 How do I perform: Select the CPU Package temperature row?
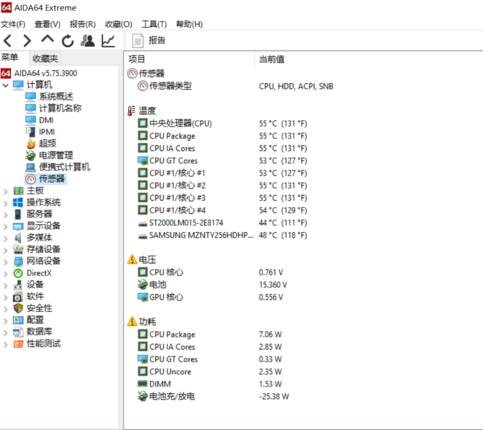tap(222, 136)
